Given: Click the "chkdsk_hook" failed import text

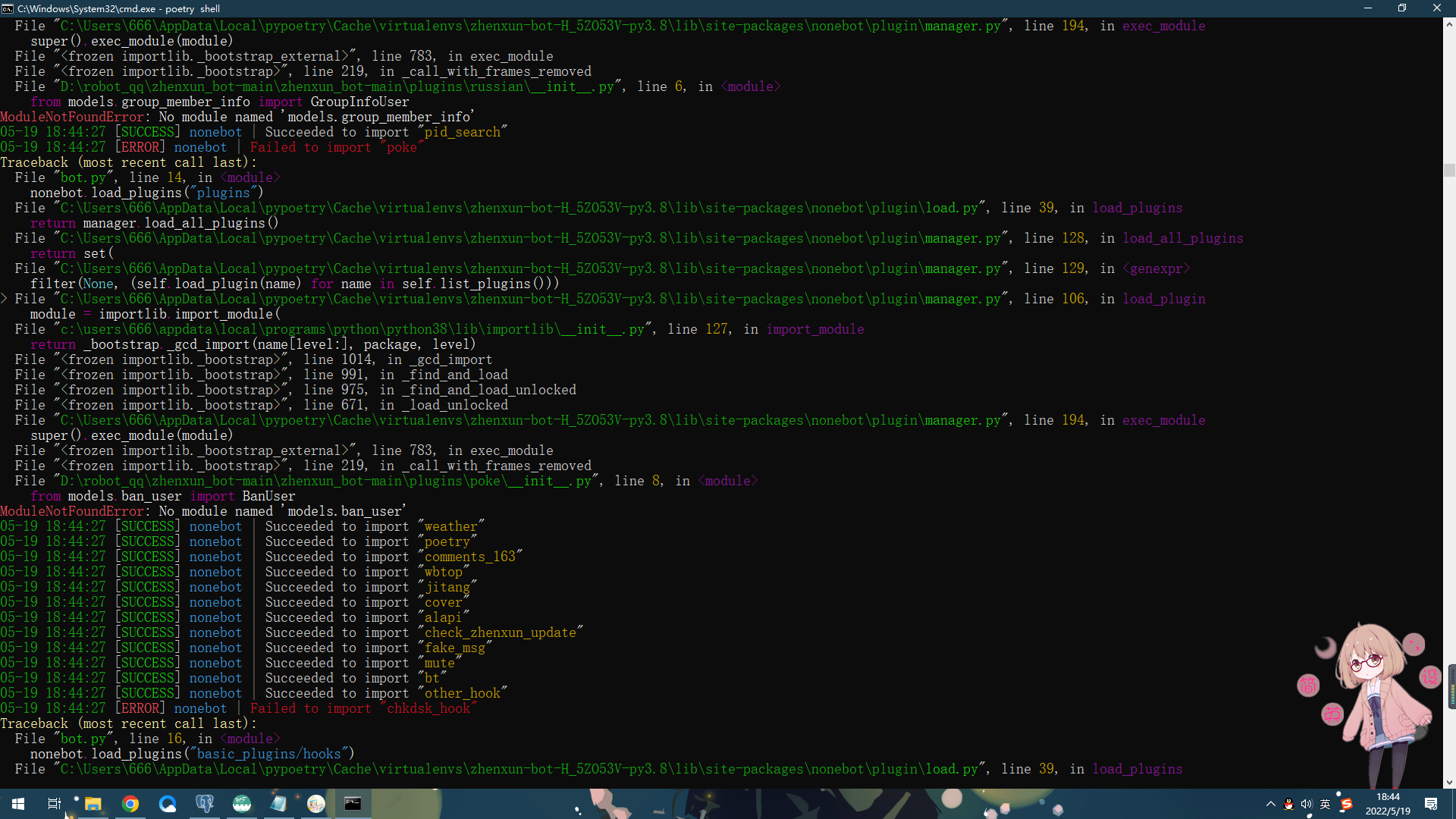Looking at the screenshot, I should click(x=428, y=708).
